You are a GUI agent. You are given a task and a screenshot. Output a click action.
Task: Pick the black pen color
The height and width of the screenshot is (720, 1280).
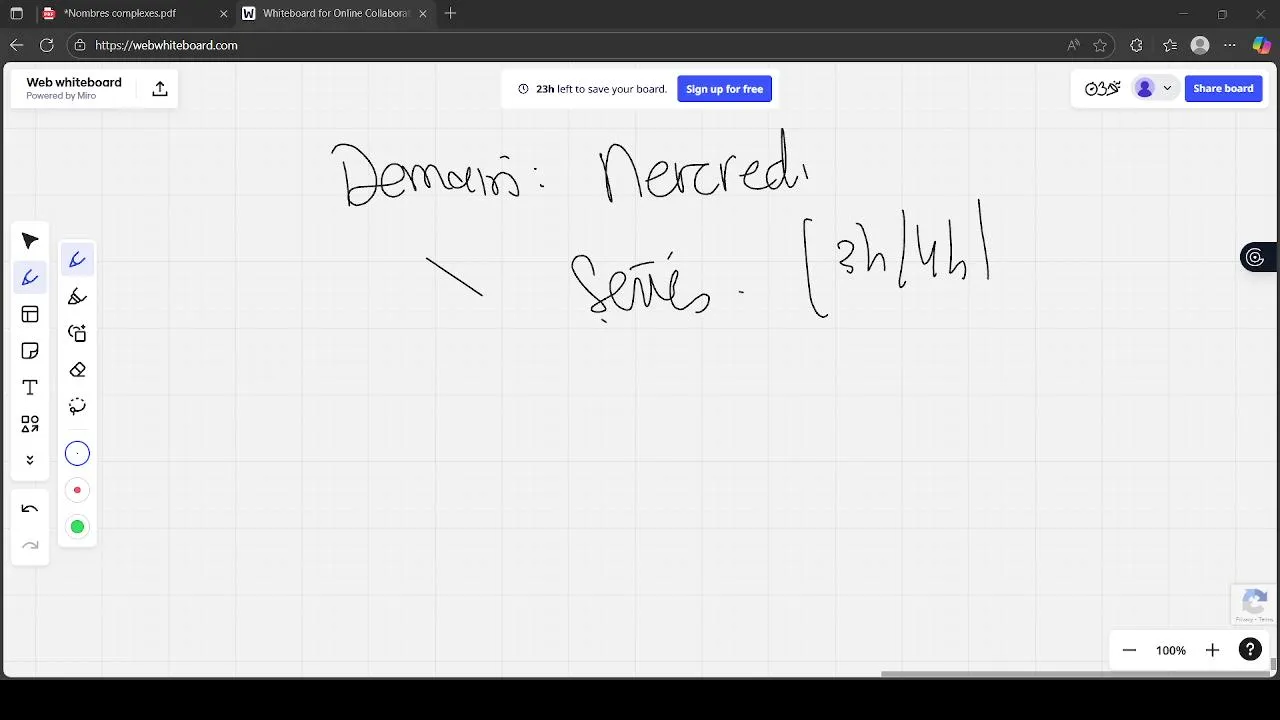77,454
